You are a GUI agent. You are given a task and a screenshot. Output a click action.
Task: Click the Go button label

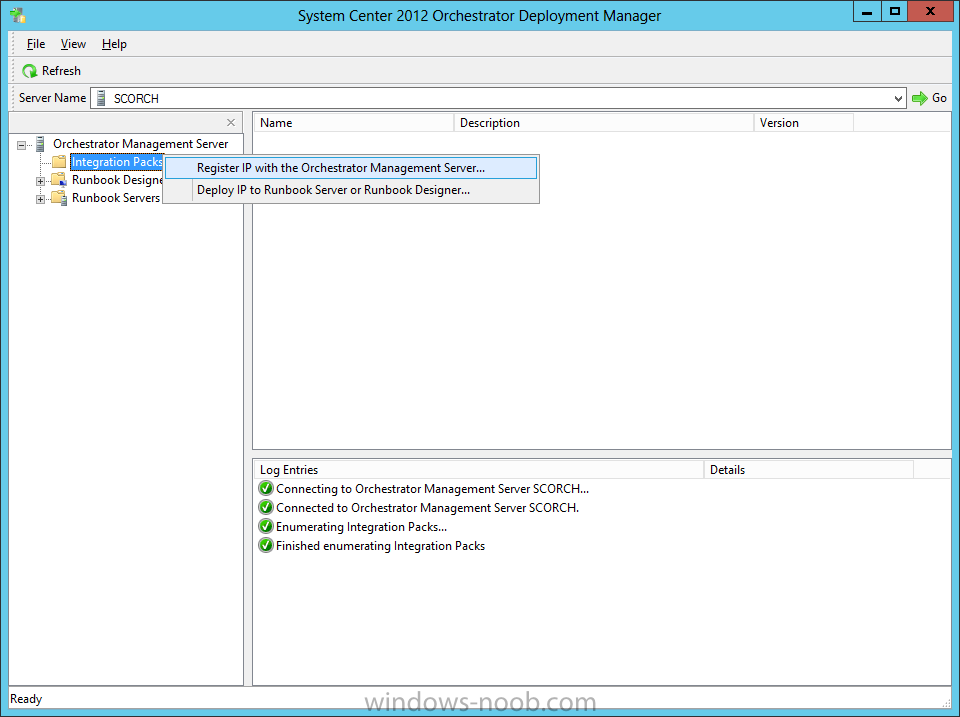(939, 98)
